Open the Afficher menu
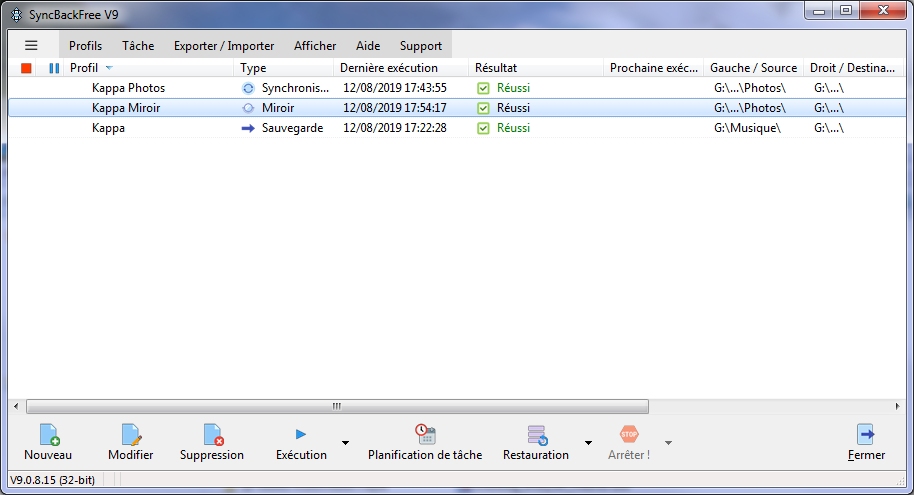The height and width of the screenshot is (495, 914). click(x=315, y=45)
